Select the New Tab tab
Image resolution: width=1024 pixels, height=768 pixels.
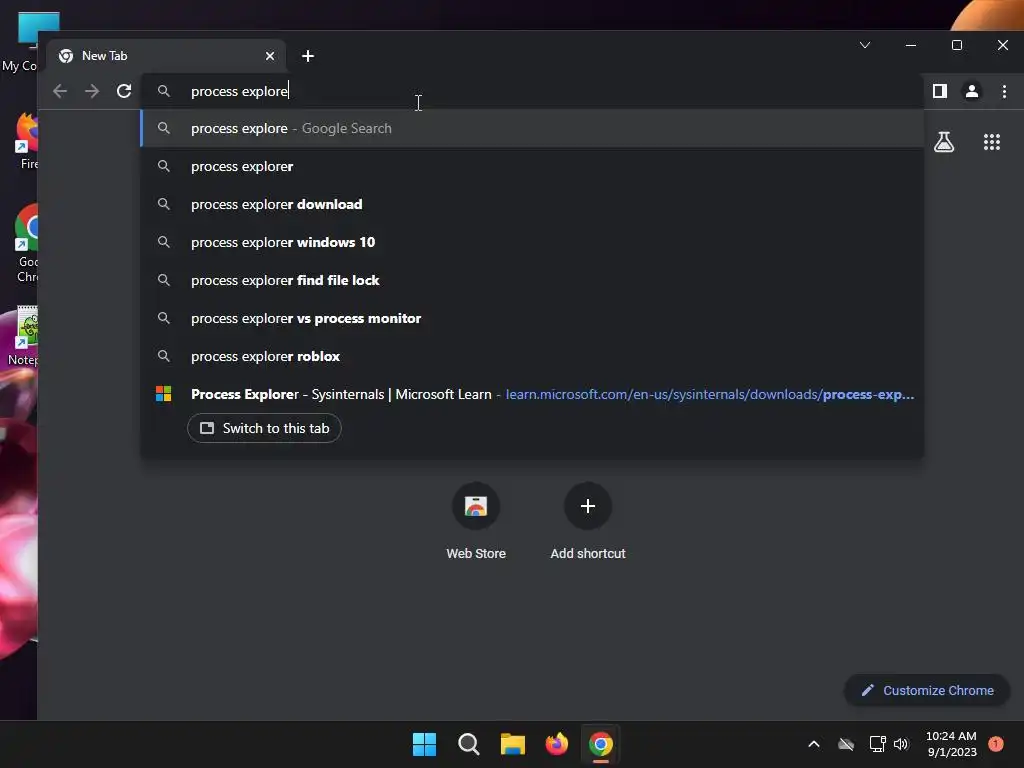[168, 56]
